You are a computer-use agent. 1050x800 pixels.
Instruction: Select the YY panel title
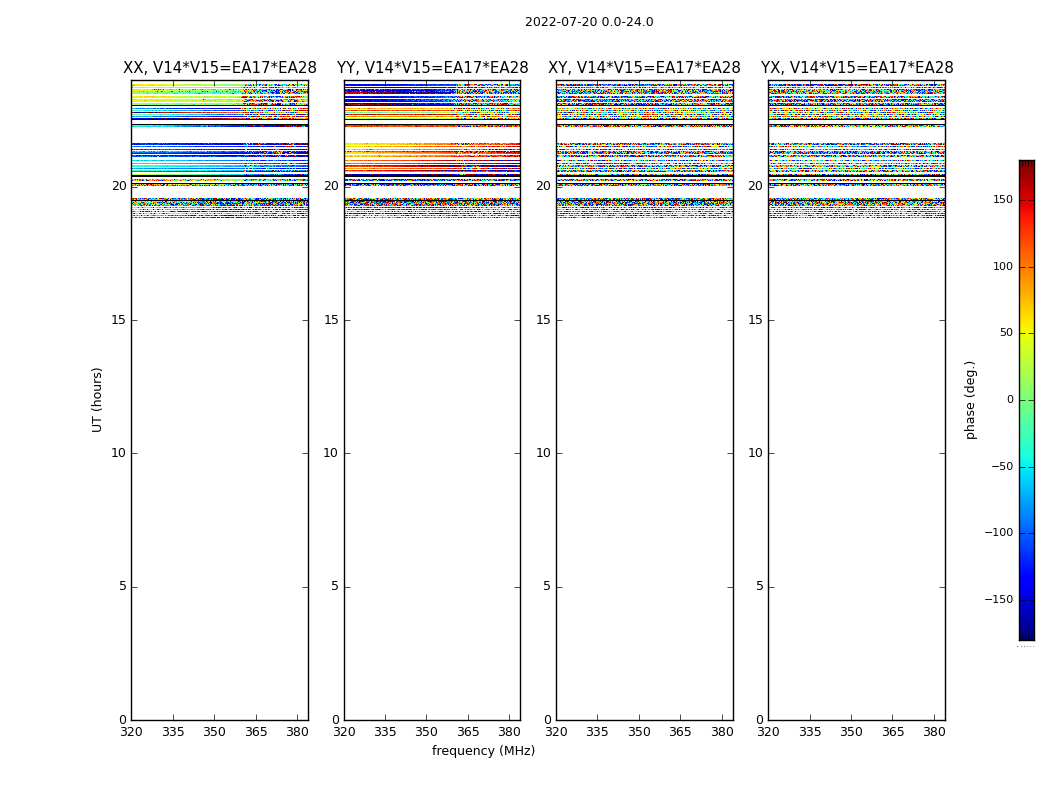432,68
